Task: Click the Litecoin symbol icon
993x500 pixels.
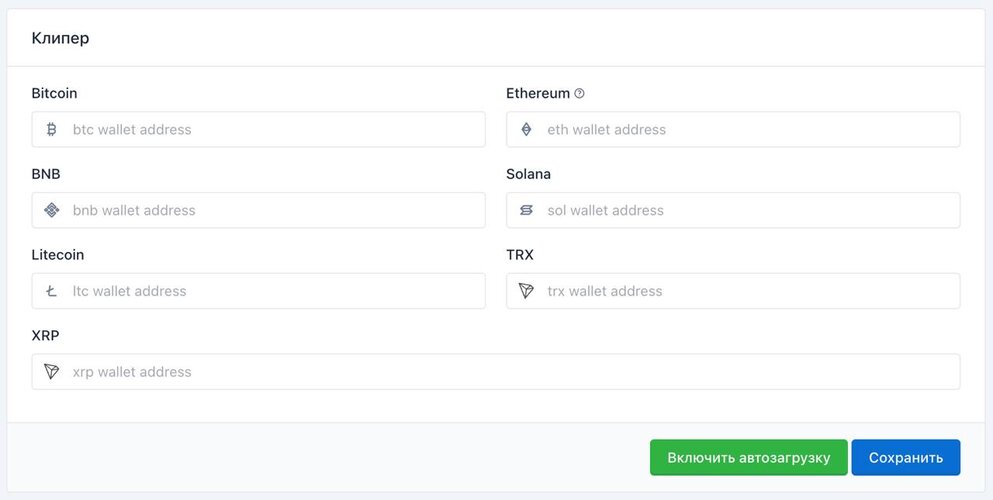Action: 52,291
